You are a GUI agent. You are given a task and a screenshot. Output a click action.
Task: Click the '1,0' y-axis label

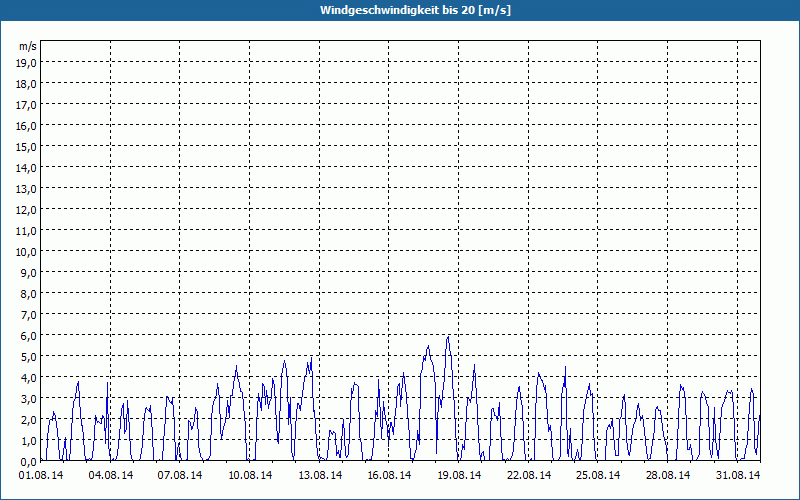[29, 441]
